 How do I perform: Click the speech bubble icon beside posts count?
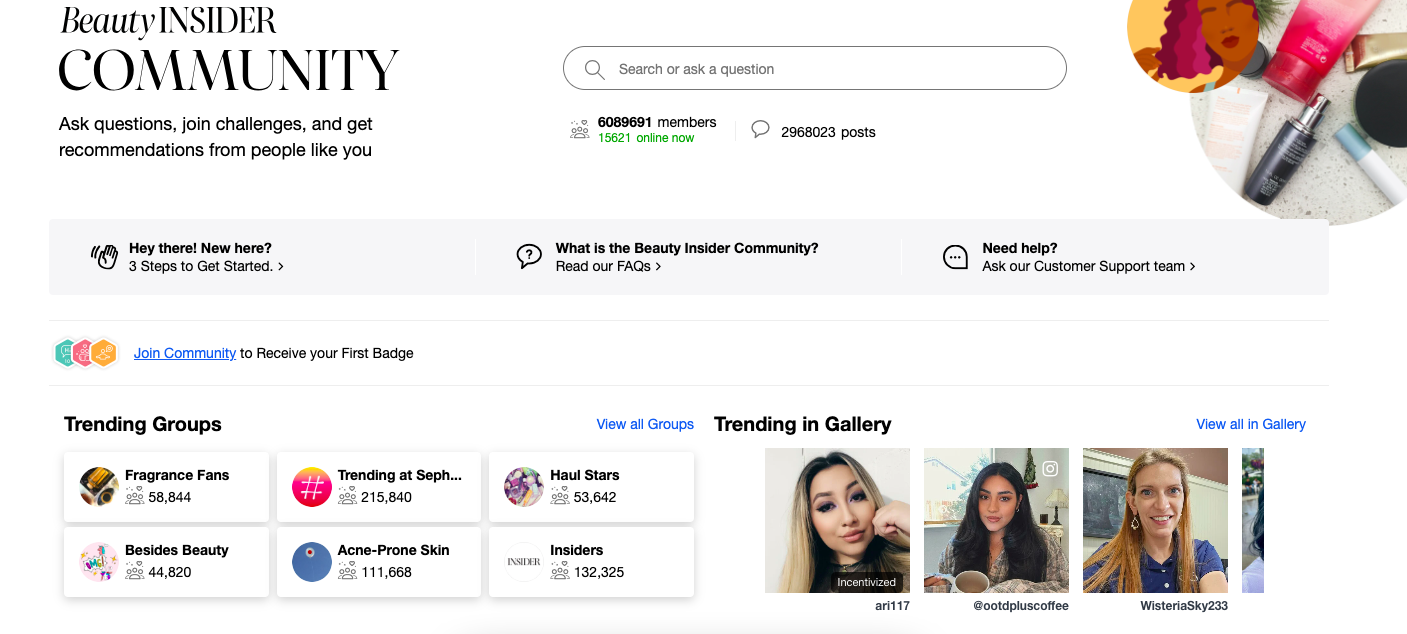point(760,129)
